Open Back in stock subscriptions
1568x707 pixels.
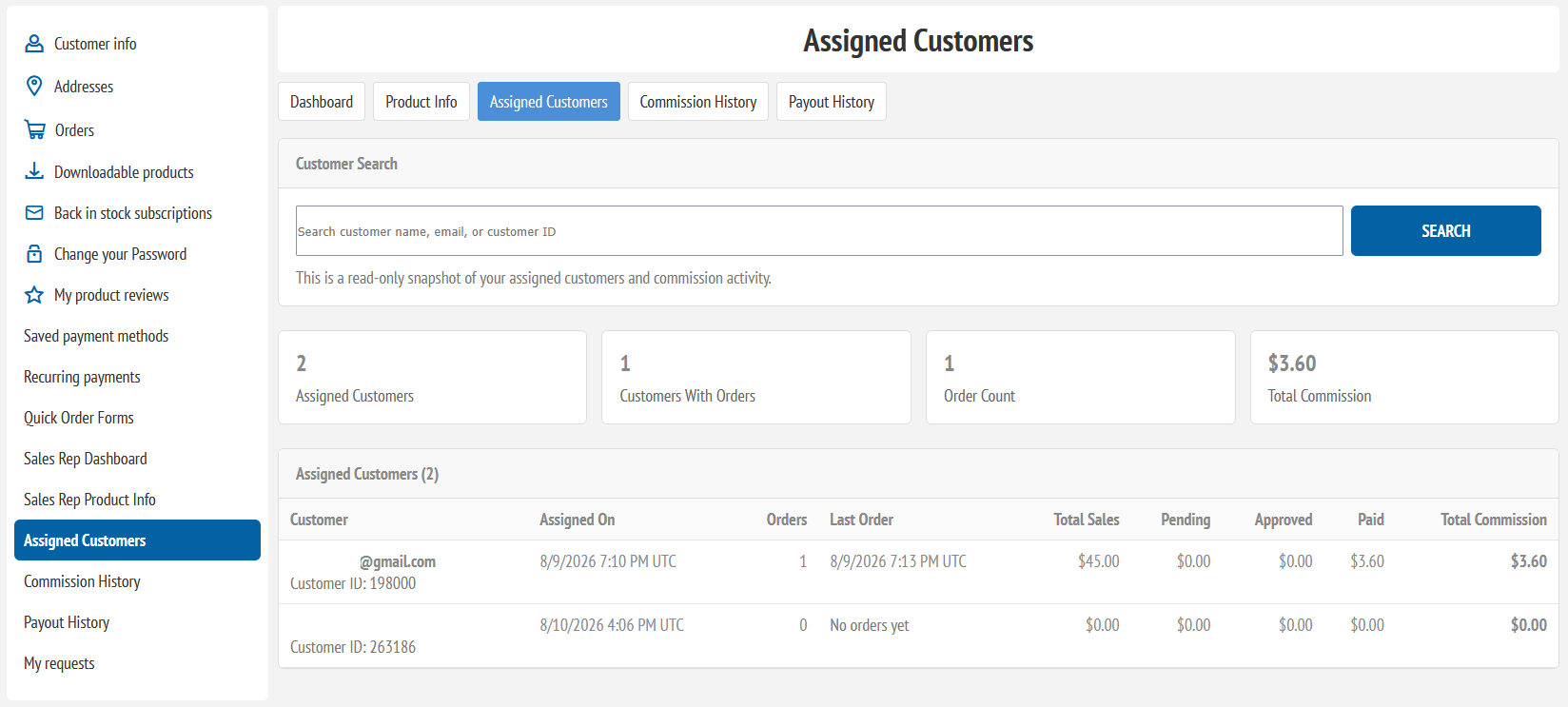133,213
